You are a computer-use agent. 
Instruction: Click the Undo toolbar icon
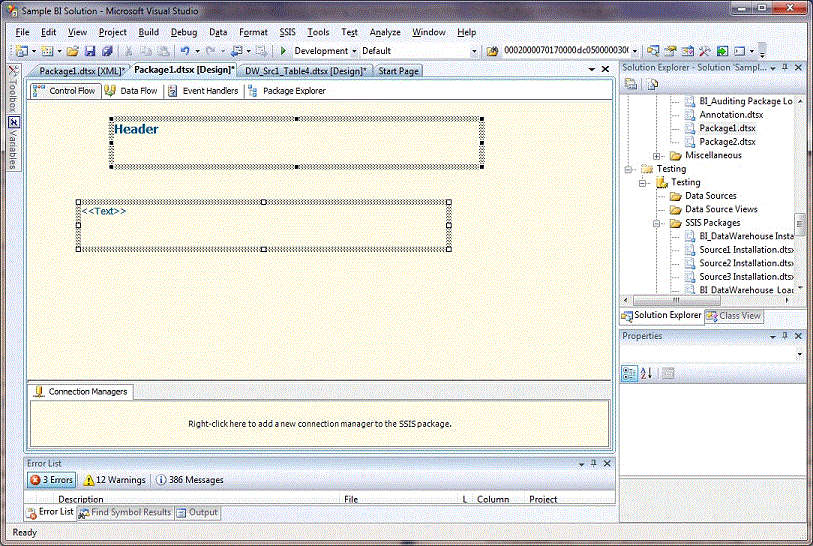(185, 51)
